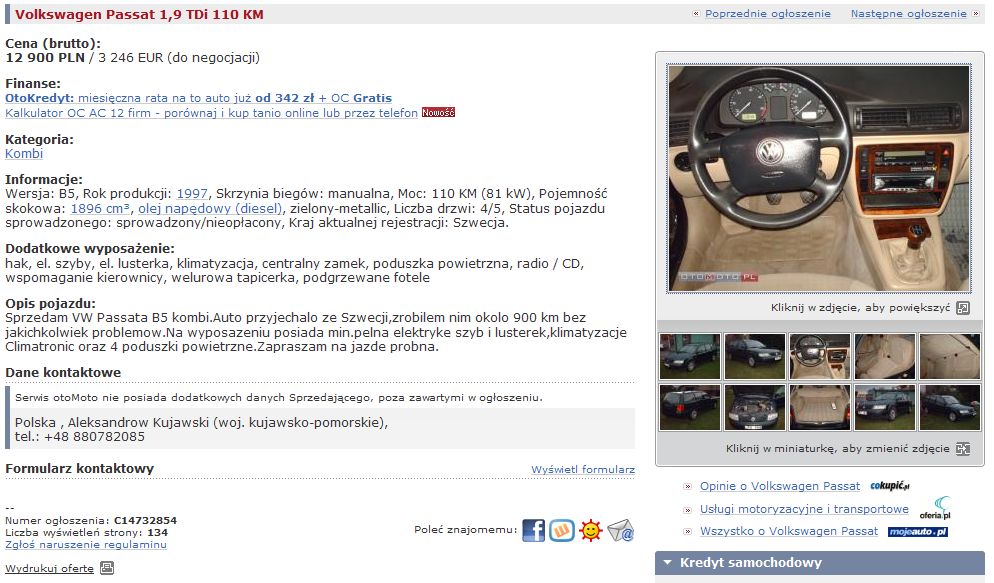
Task: Click the yellow smiley sun share icon
Action: click(591, 530)
